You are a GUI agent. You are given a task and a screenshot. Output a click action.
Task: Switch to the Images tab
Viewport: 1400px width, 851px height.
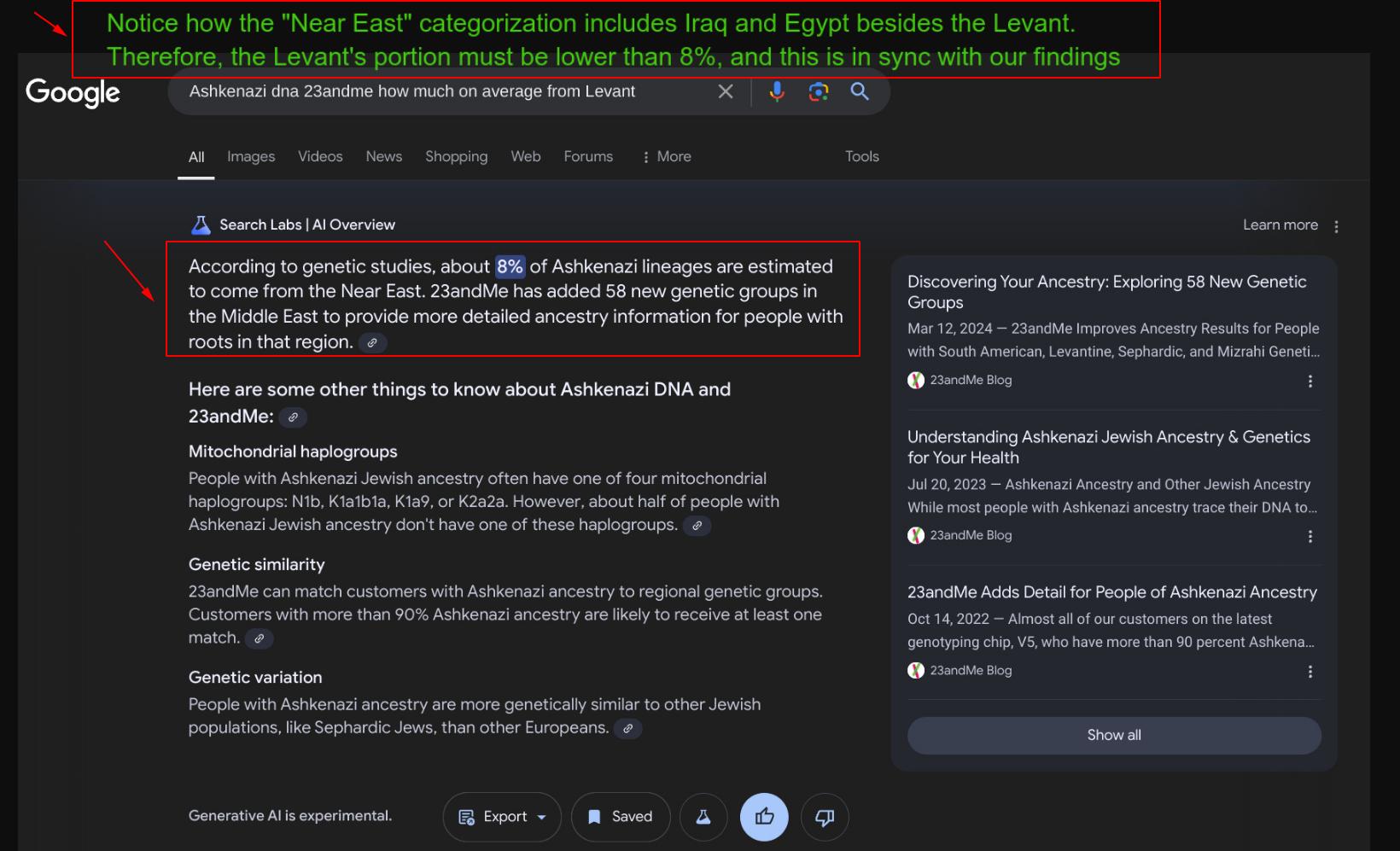click(x=251, y=157)
